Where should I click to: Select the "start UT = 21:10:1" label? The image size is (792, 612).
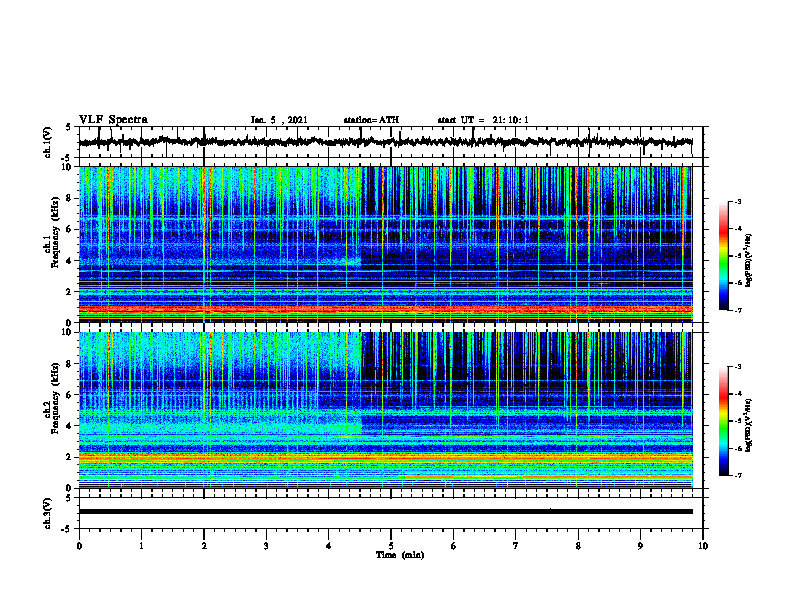coord(483,120)
